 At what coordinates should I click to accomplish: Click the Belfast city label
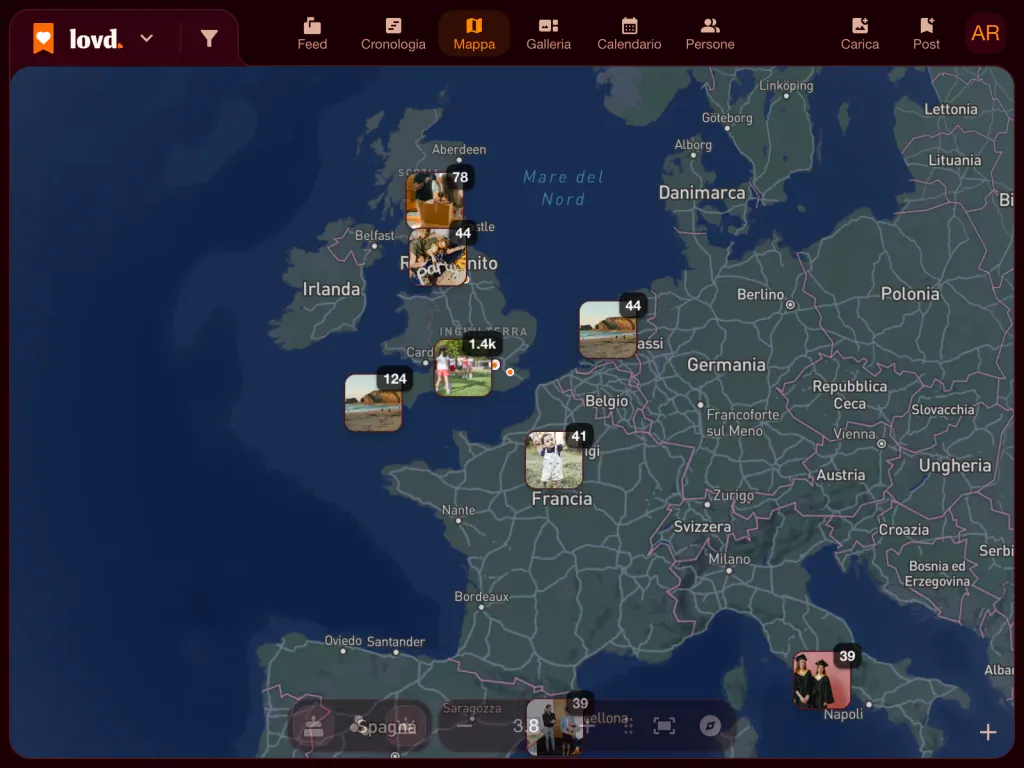(374, 235)
